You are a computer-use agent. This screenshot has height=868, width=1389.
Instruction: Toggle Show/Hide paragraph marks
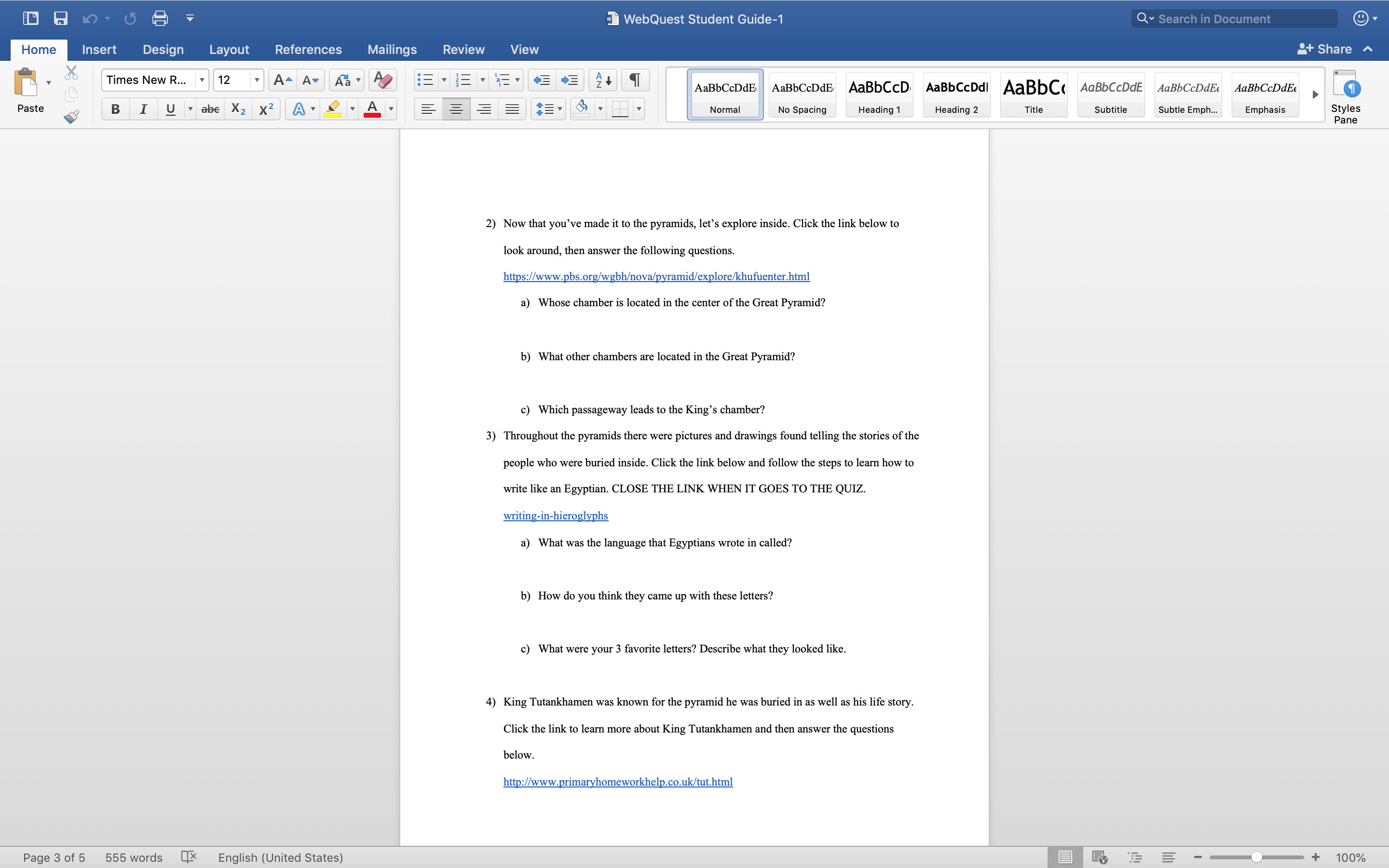point(635,80)
